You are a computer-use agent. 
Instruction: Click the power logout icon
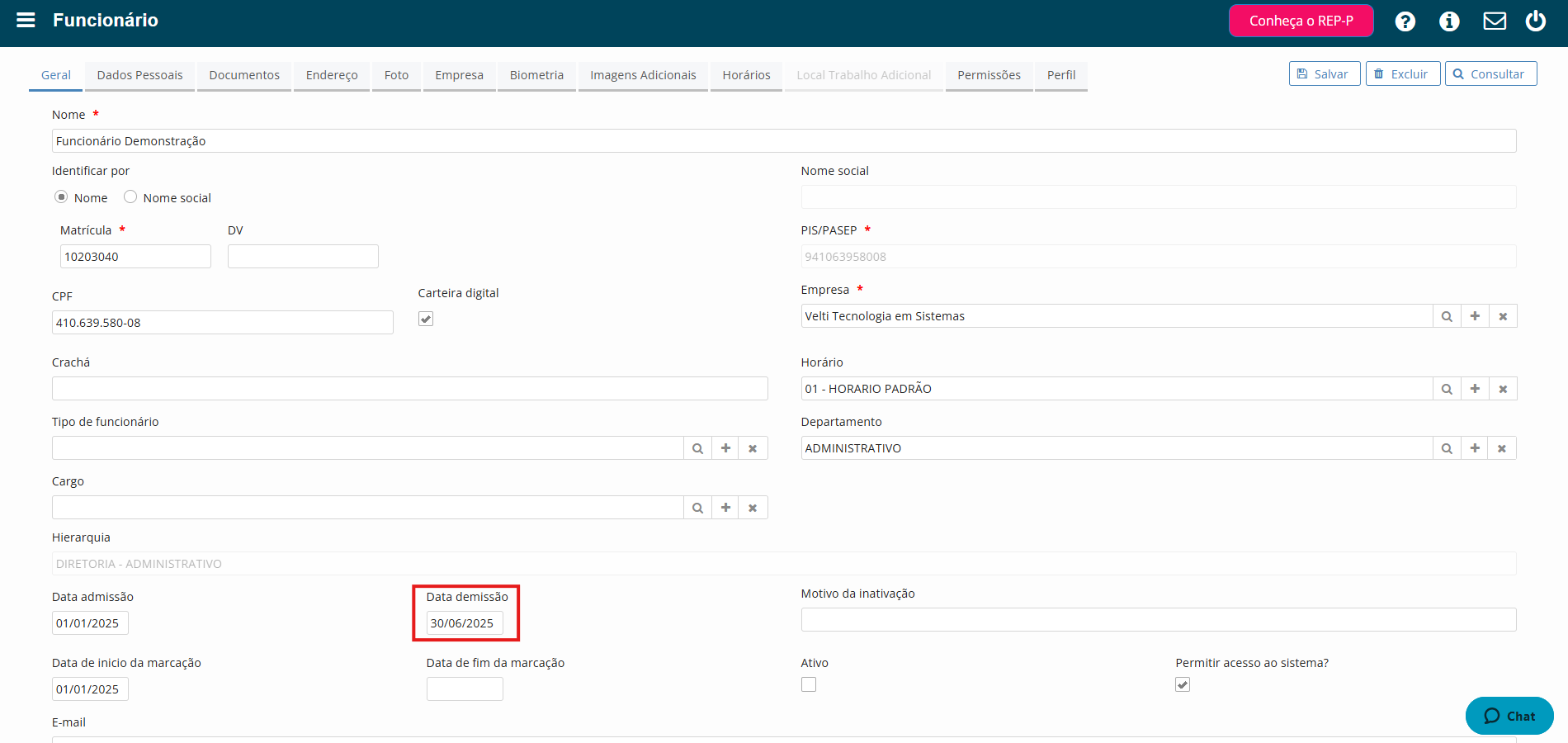coord(1536,21)
